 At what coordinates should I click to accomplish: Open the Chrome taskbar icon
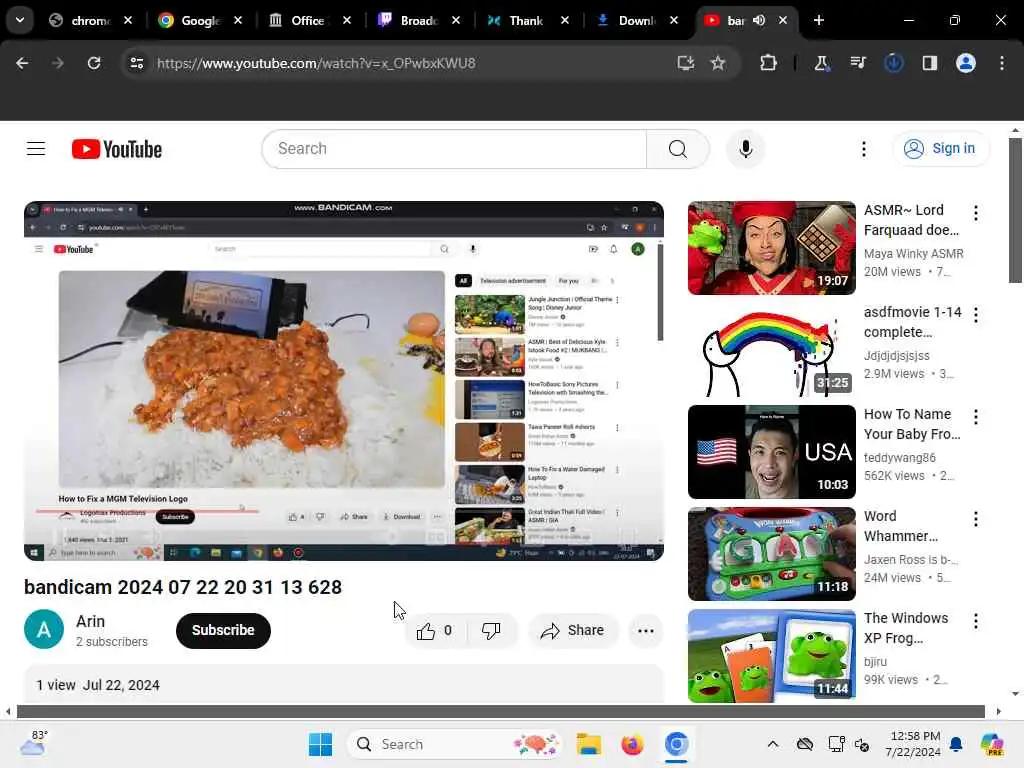pyautogui.click(x=677, y=744)
